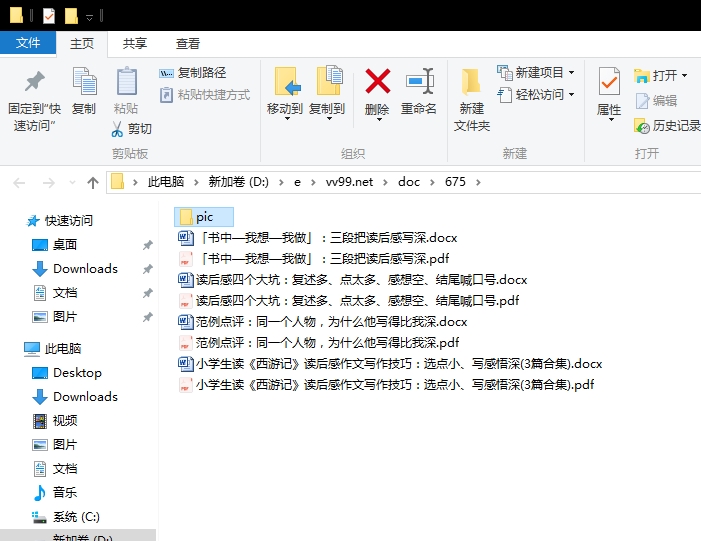Click 此电脑 in the navigation pane
701x541 pixels.
[x=52, y=348]
